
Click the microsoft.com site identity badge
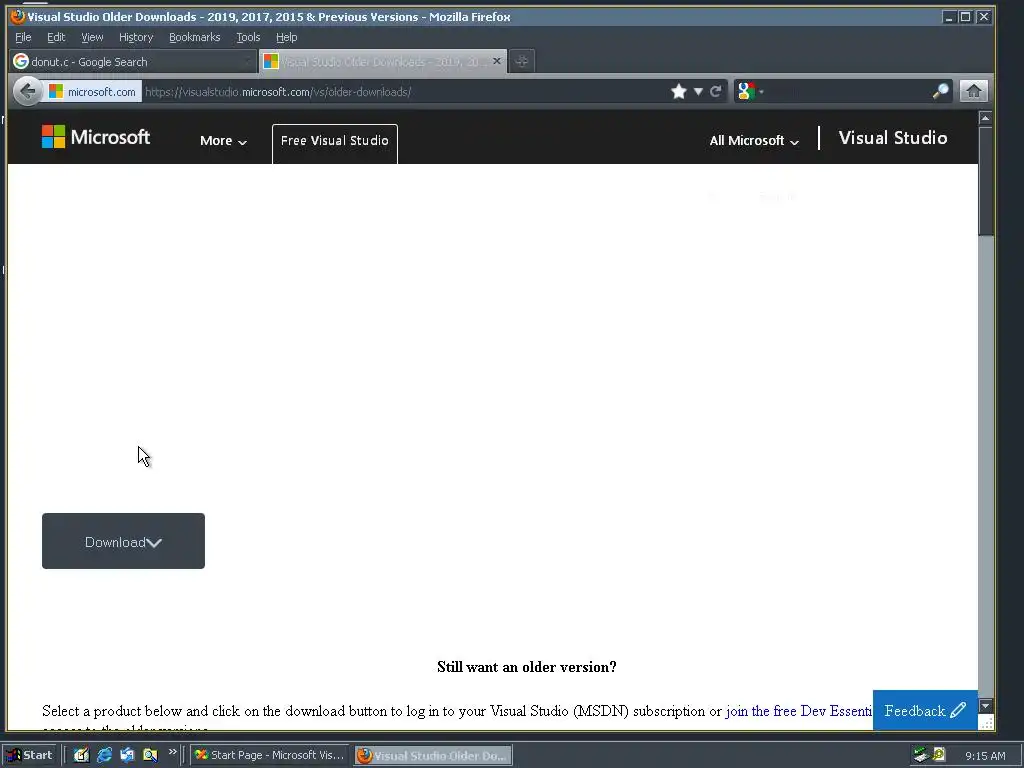tap(93, 91)
